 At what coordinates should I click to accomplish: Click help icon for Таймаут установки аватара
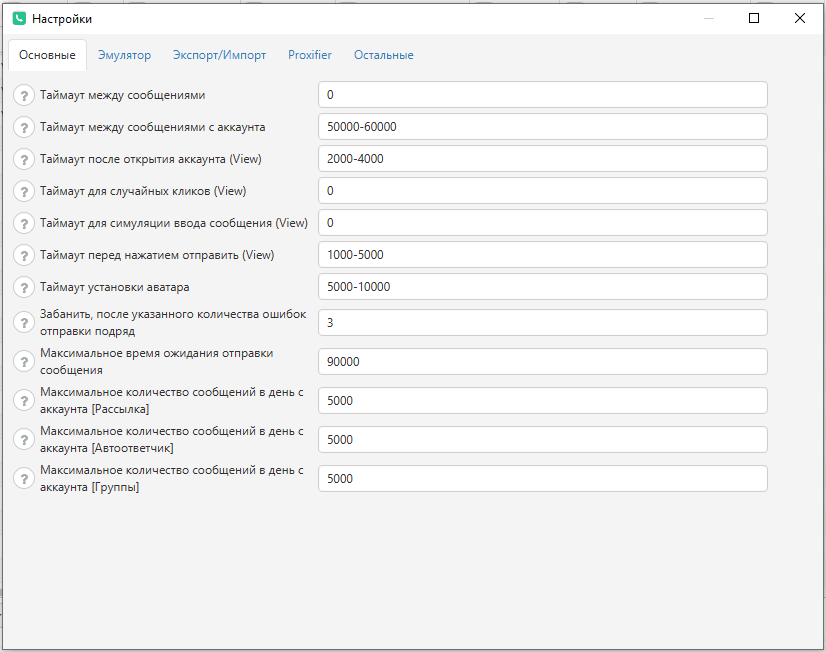[x=24, y=288]
